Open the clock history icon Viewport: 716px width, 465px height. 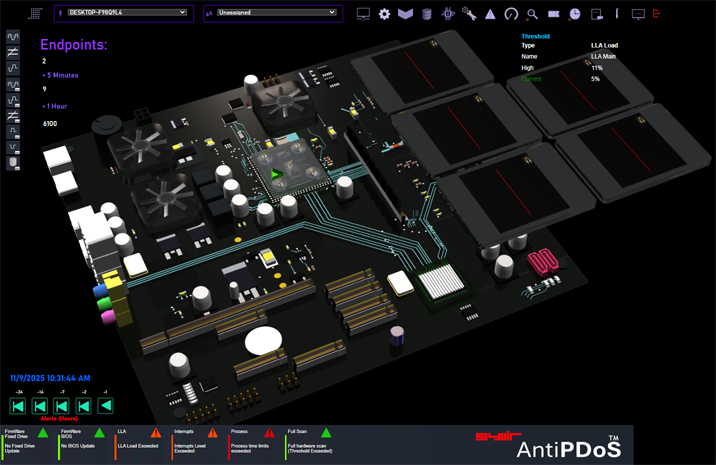575,14
